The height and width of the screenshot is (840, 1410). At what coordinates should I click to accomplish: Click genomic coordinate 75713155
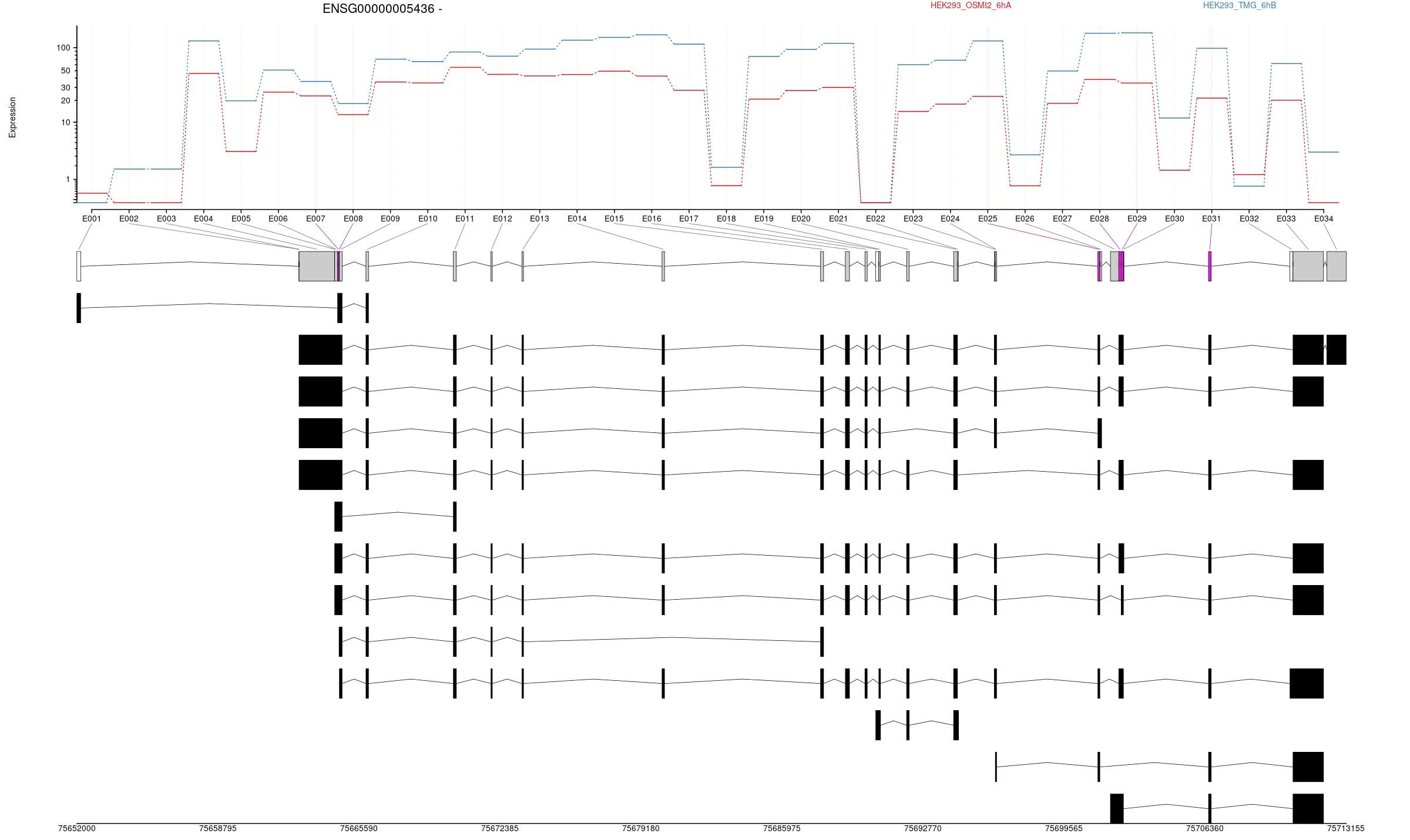[1346, 829]
